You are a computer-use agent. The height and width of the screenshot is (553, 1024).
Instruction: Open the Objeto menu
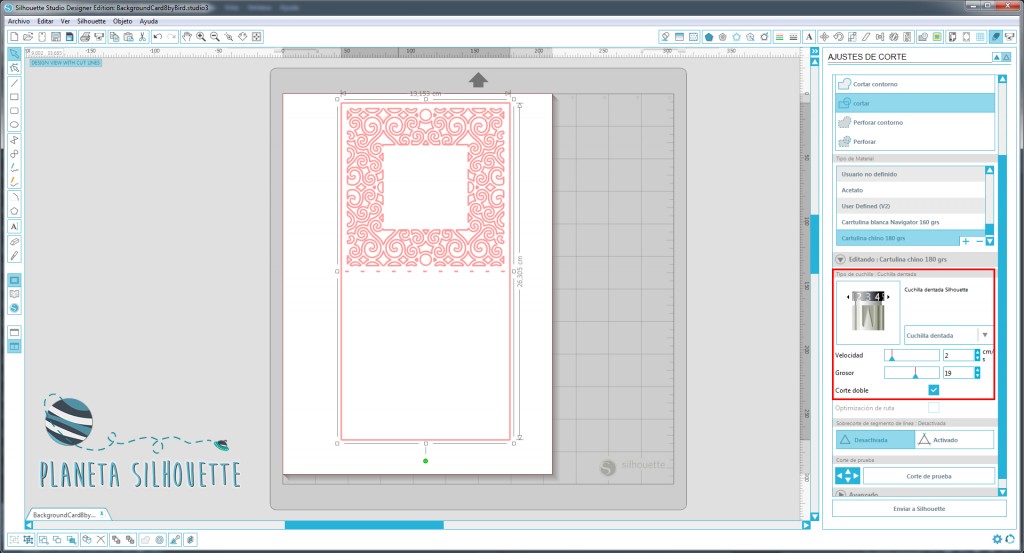[x=122, y=21]
